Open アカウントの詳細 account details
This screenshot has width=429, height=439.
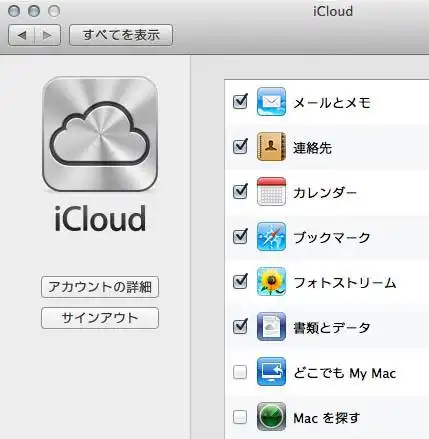[x=100, y=287]
